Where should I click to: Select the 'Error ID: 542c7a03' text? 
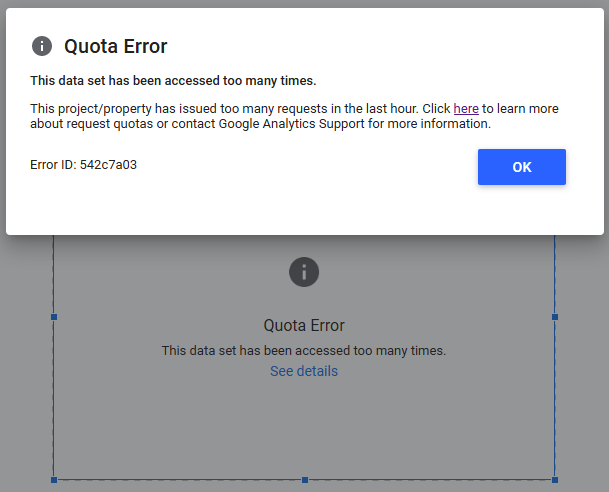(x=84, y=165)
